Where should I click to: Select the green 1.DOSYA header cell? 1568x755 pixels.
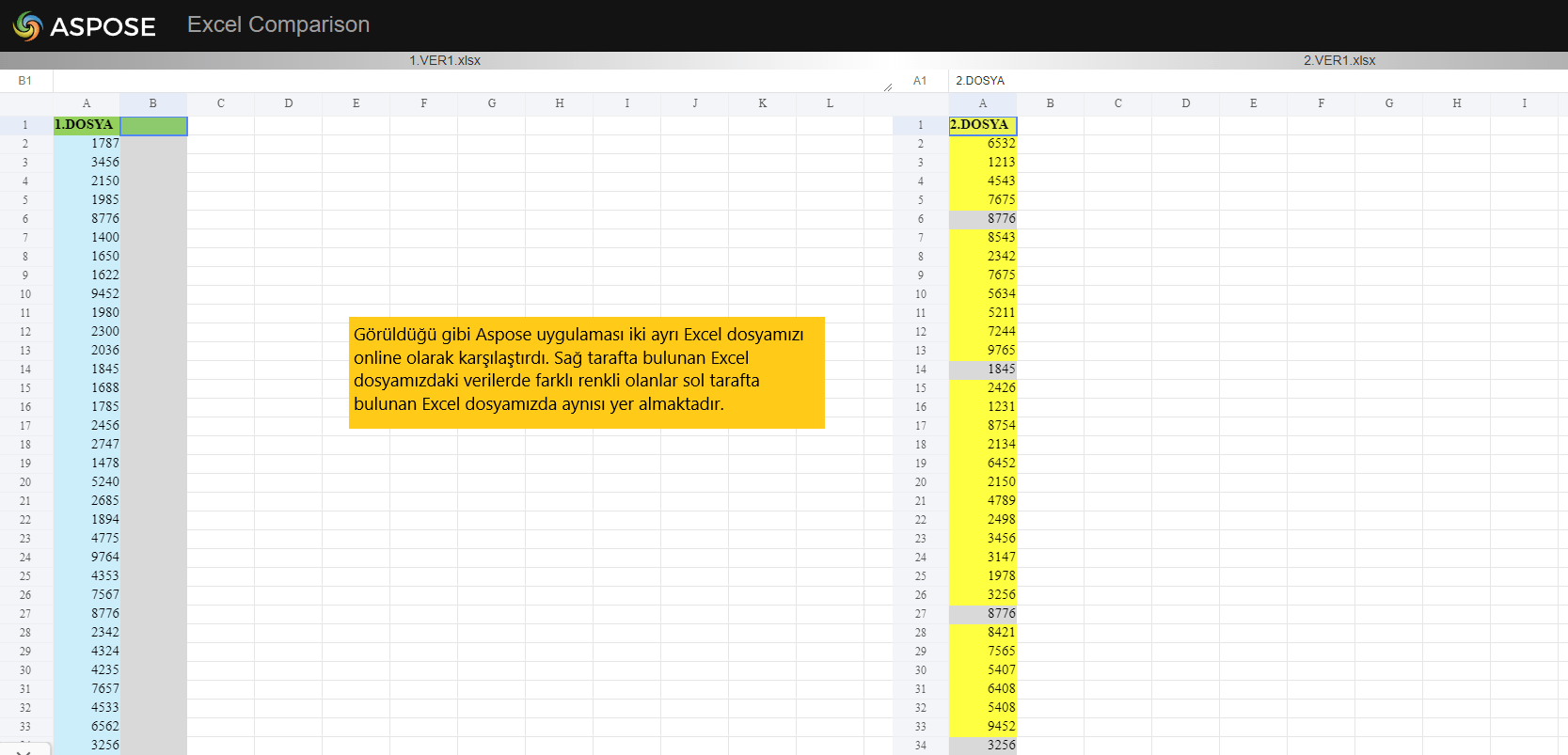click(x=86, y=125)
